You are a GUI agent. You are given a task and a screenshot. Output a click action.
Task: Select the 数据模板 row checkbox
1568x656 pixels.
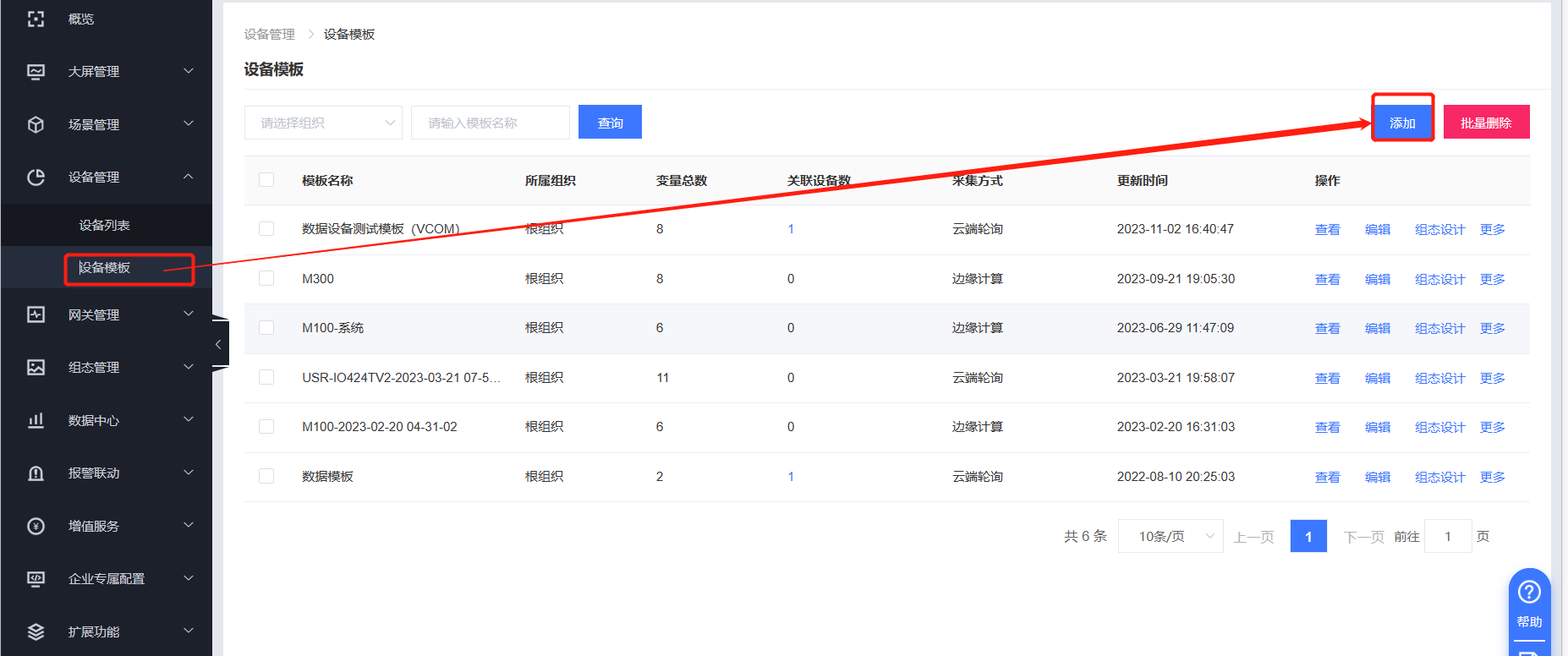[266, 477]
